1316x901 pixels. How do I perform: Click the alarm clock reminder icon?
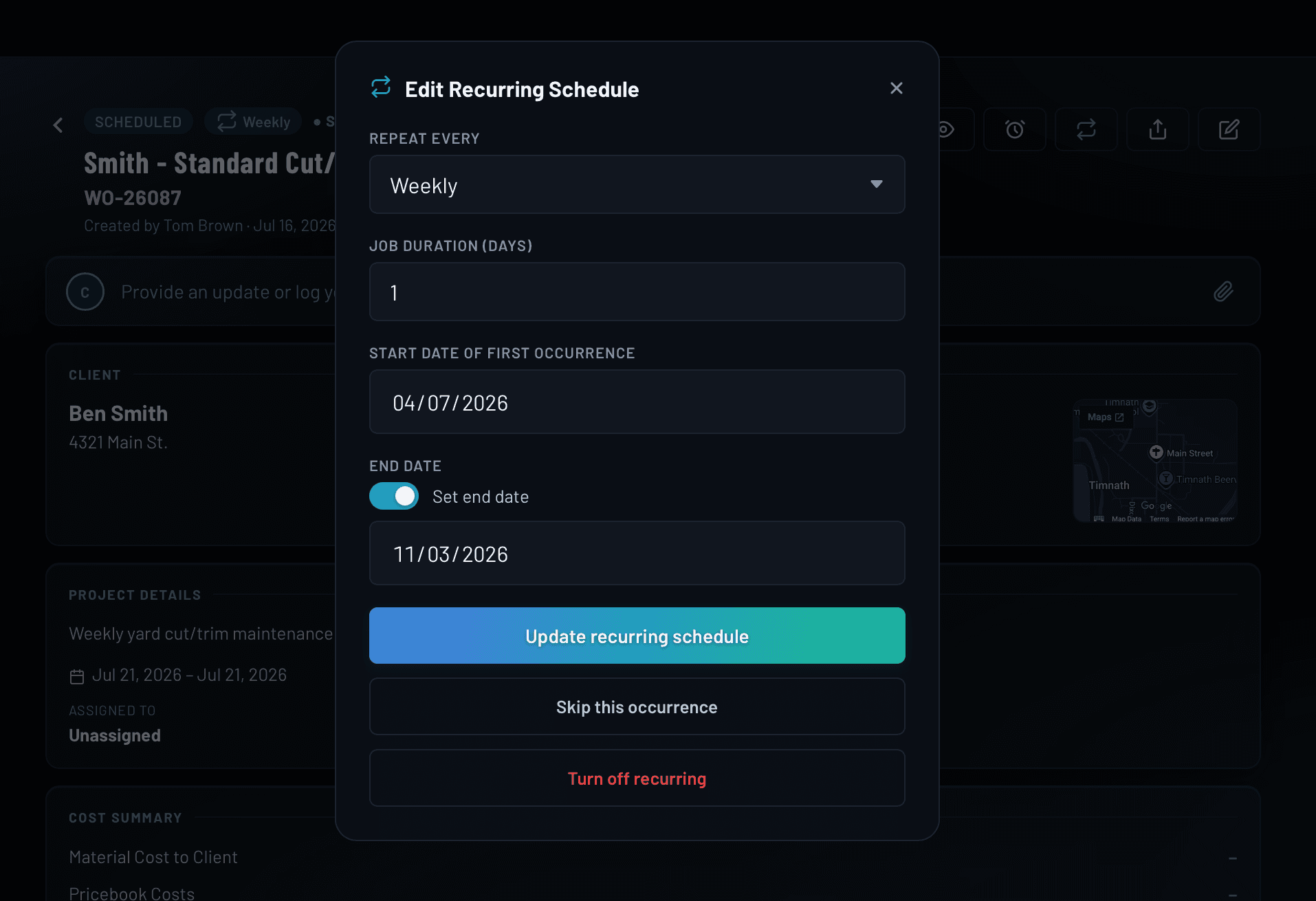point(1015,129)
